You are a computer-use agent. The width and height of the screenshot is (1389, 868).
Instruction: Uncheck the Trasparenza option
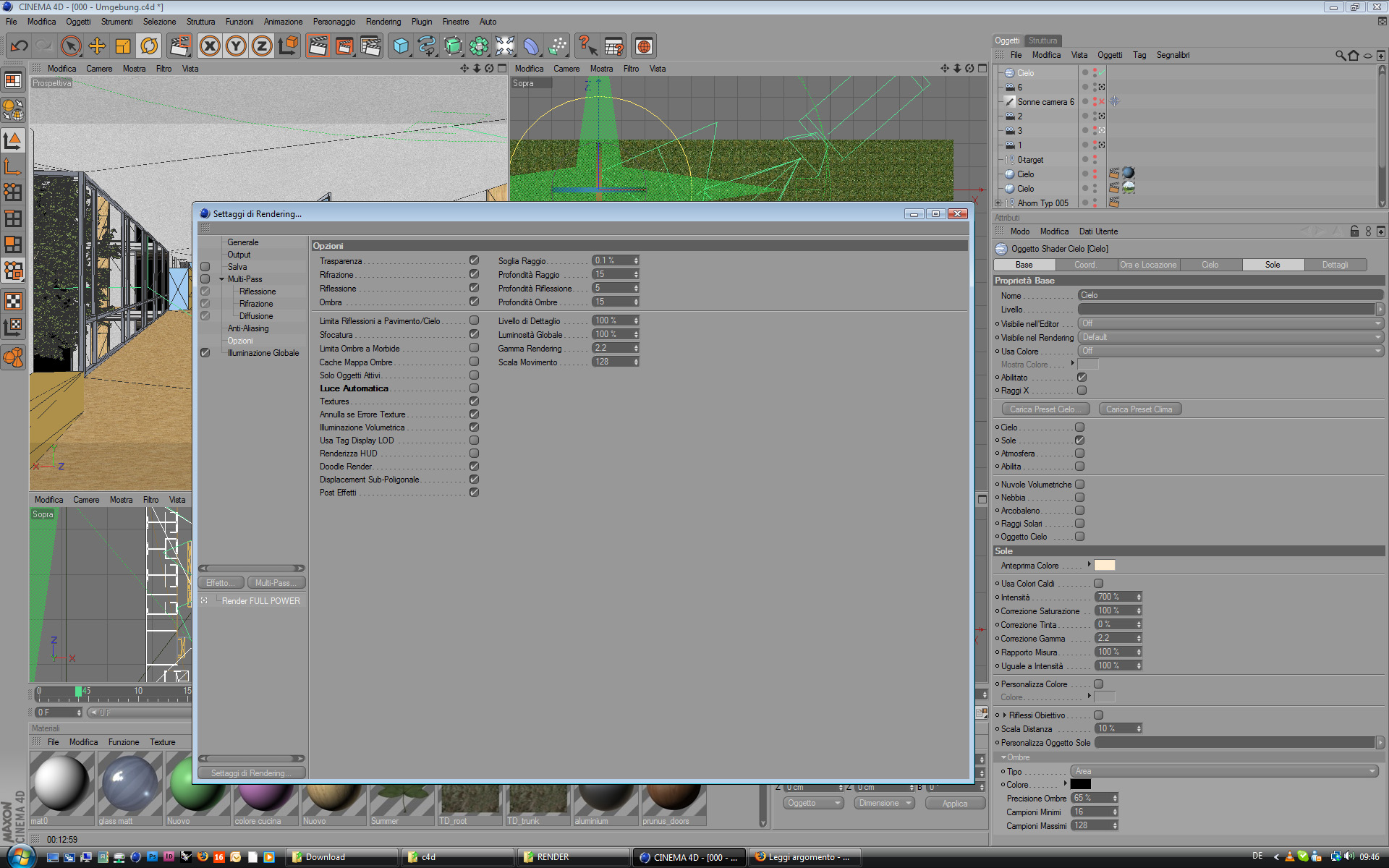tap(474, 260)
